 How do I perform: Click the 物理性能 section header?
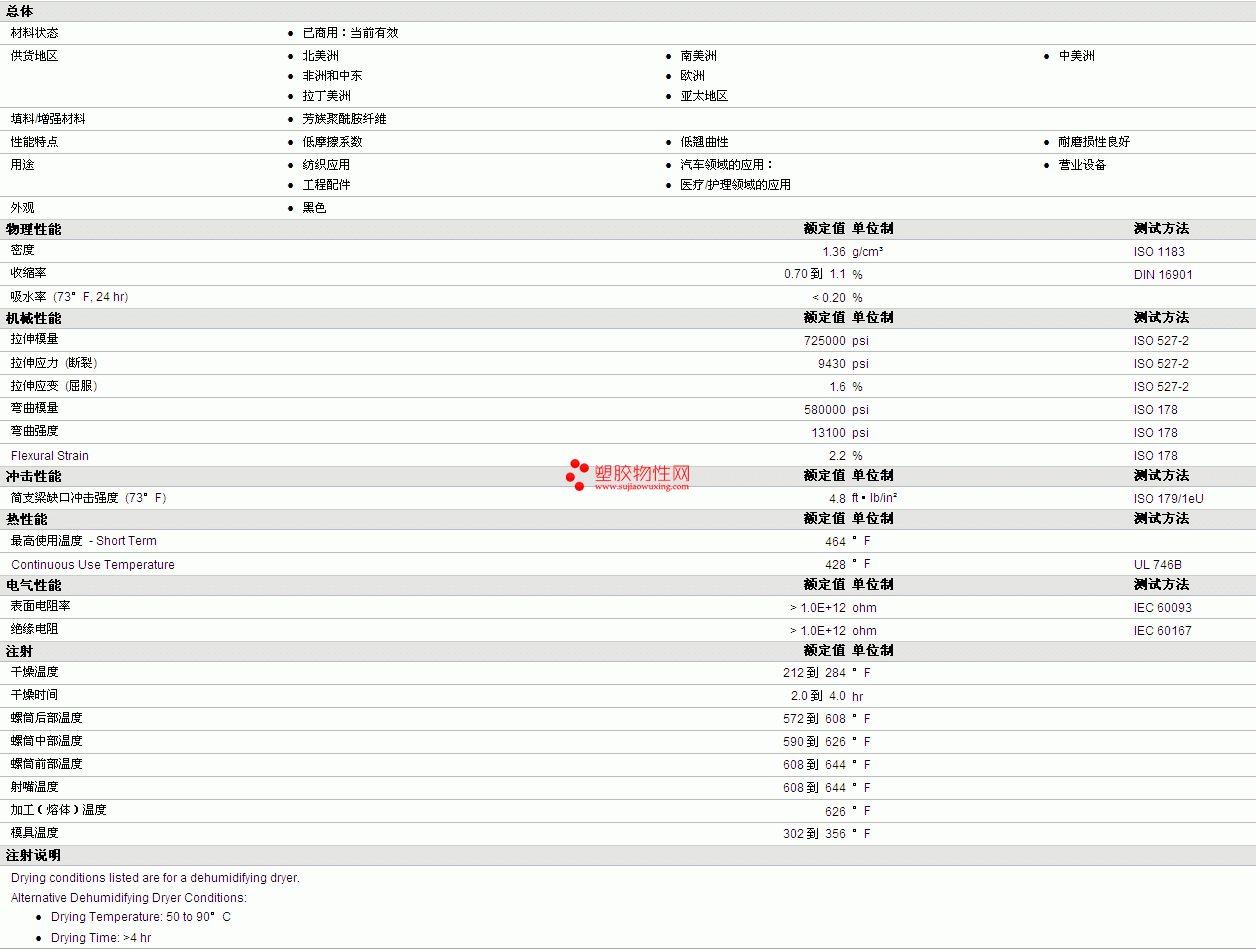pos(33,229)
